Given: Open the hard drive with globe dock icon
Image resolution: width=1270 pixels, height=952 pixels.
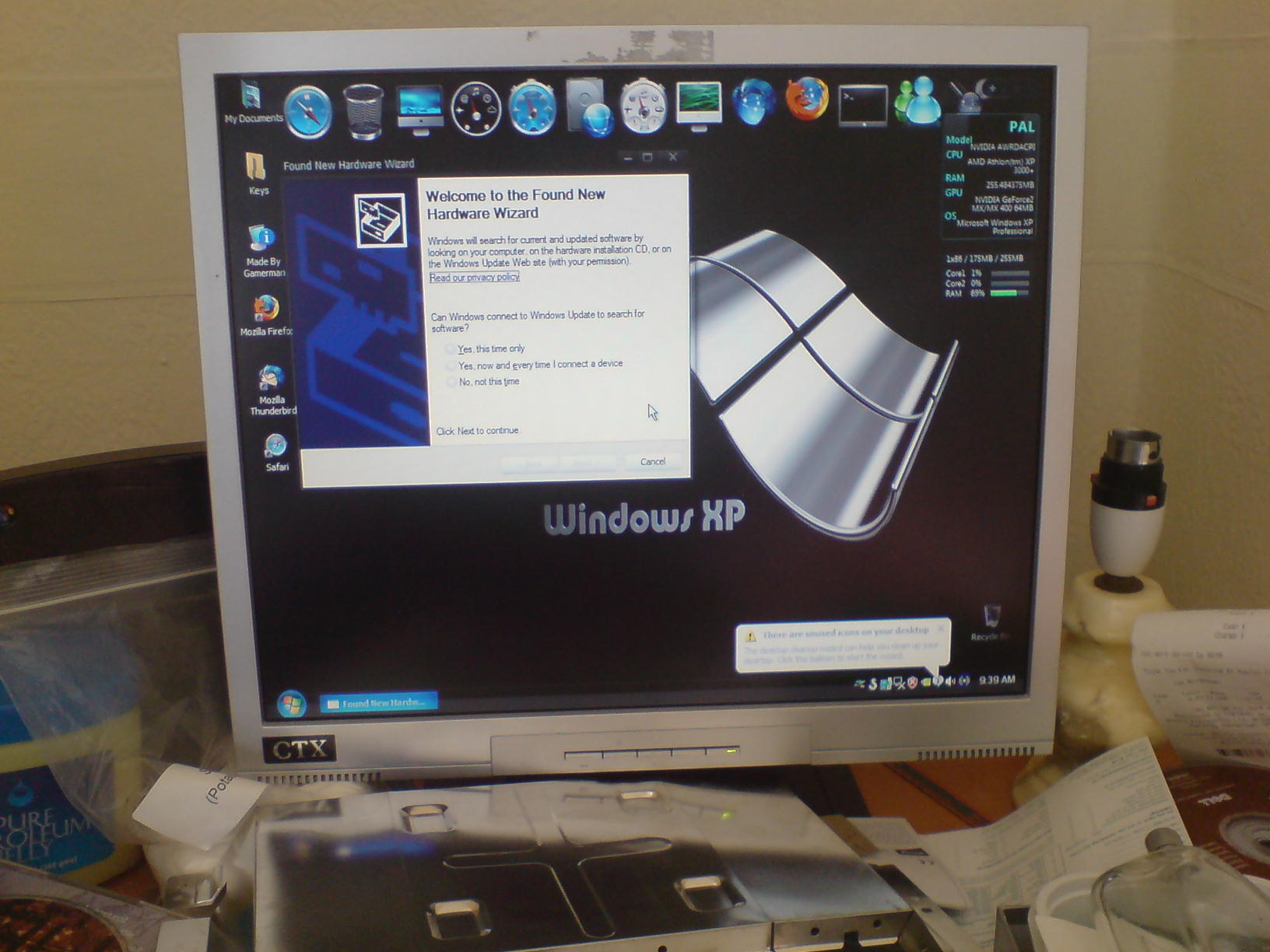Looking at the screenshot, I should (589, 106).
